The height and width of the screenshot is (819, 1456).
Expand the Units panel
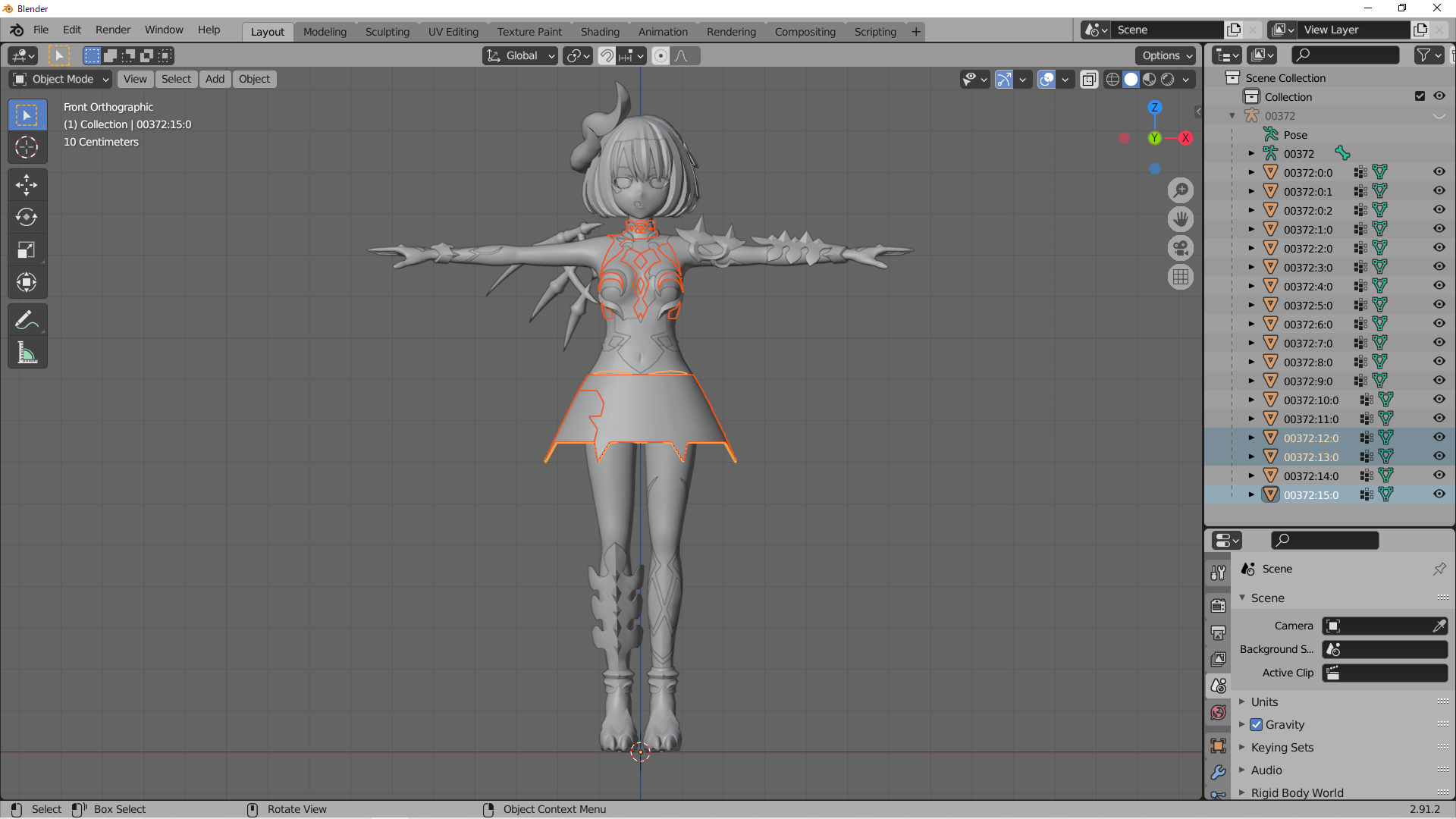coord(1264,702)
